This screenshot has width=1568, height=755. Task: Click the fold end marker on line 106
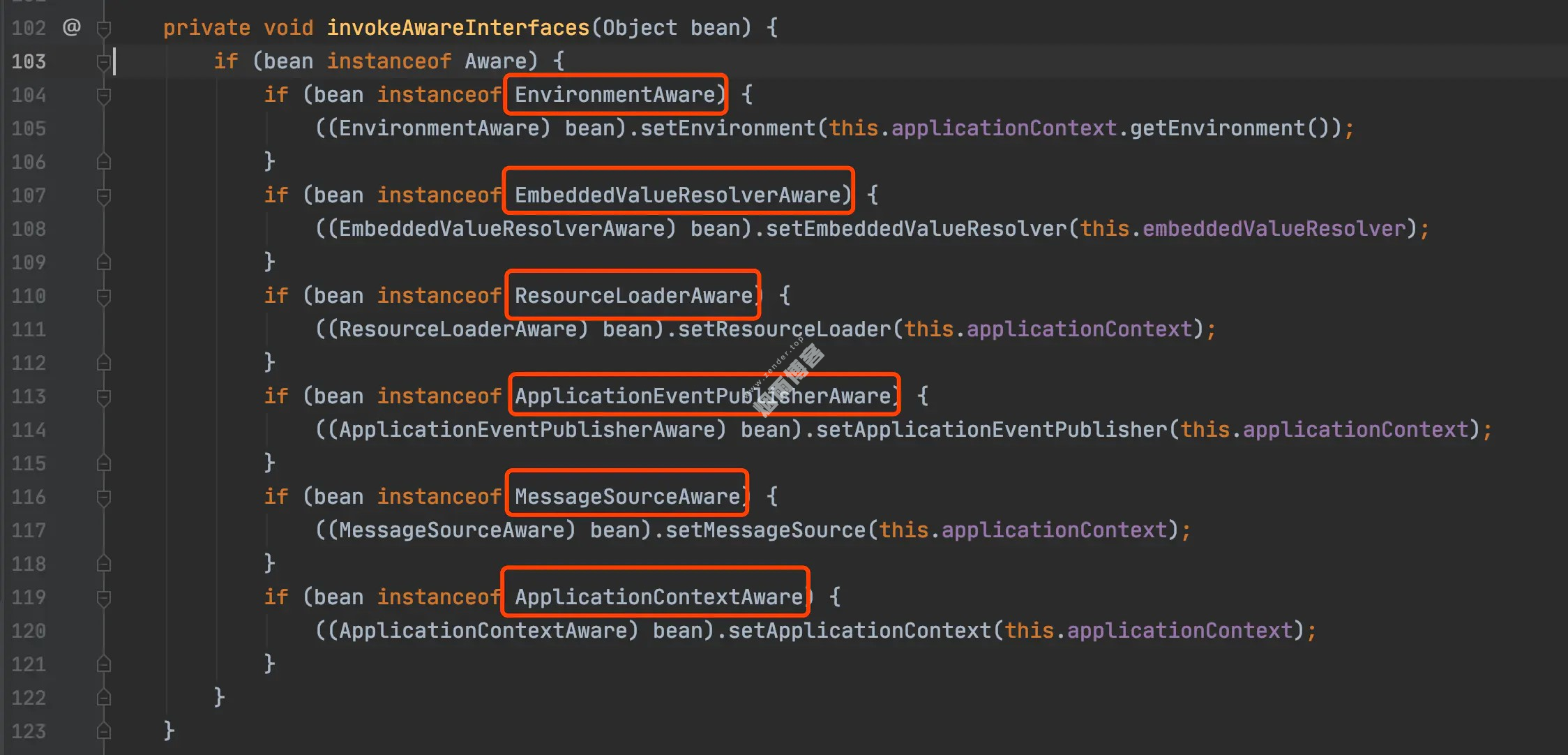[x=104, y=162]
